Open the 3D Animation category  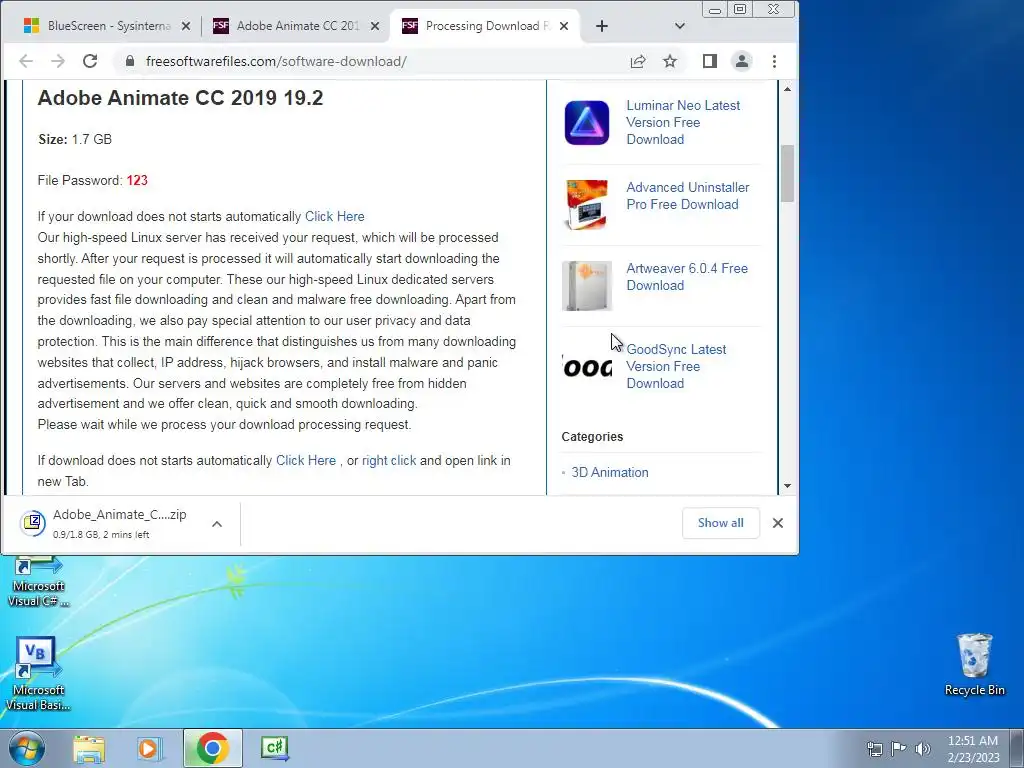(610, 472)
